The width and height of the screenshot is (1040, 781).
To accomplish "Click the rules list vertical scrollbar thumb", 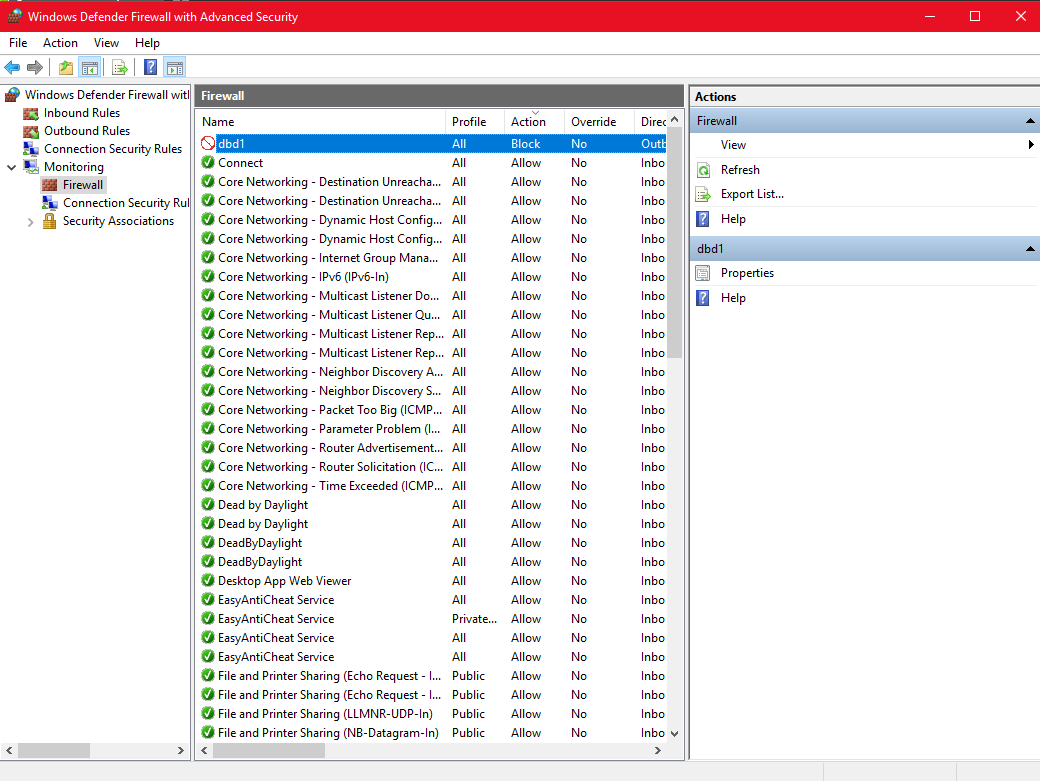I will coord(675,242).
